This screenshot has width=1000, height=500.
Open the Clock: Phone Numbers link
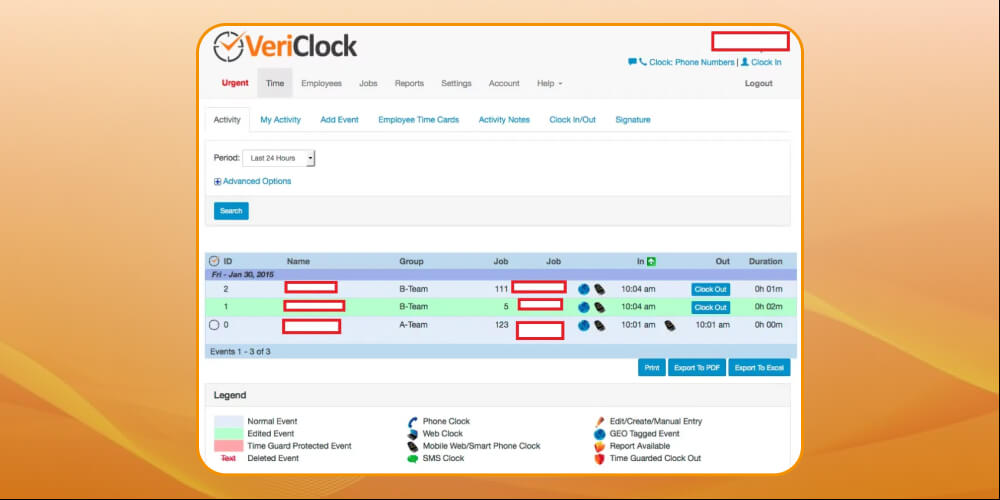click(x=691, y=62)
